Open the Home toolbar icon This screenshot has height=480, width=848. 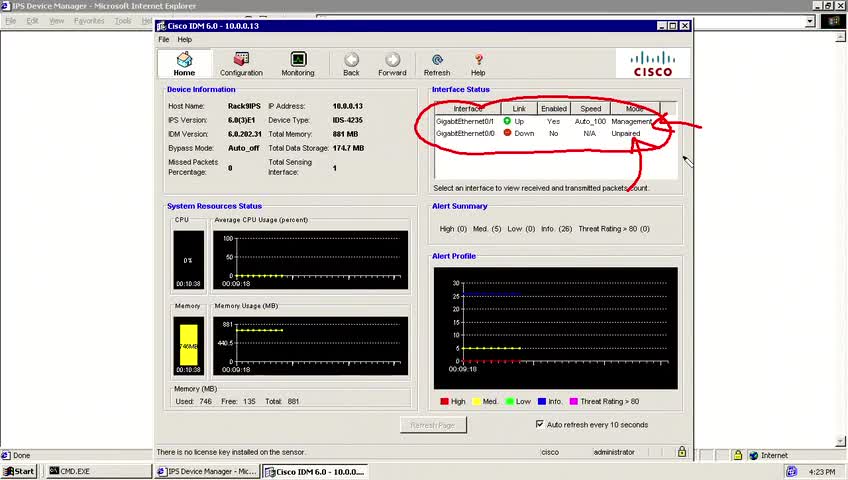click(184, 64)
